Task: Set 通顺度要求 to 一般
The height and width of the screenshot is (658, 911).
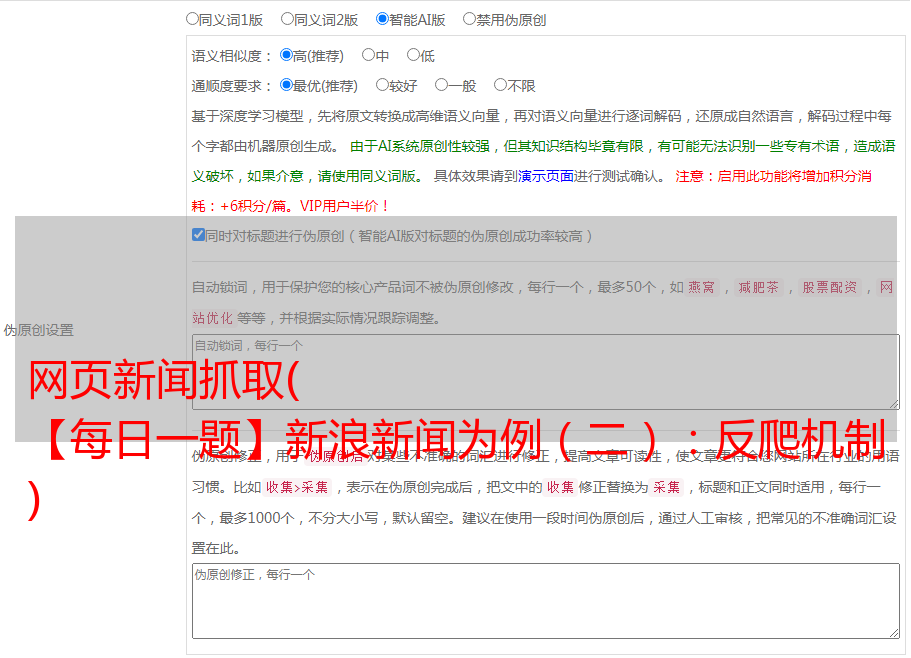Action: 441,86
